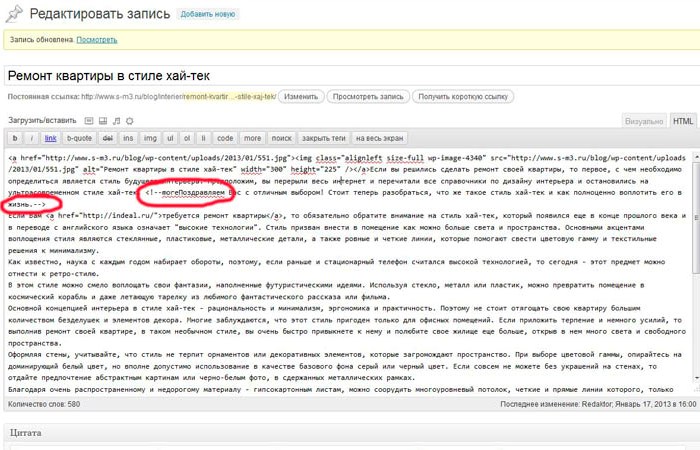Open the 'Посмотреть' link in the update notice

coord(97,39)
